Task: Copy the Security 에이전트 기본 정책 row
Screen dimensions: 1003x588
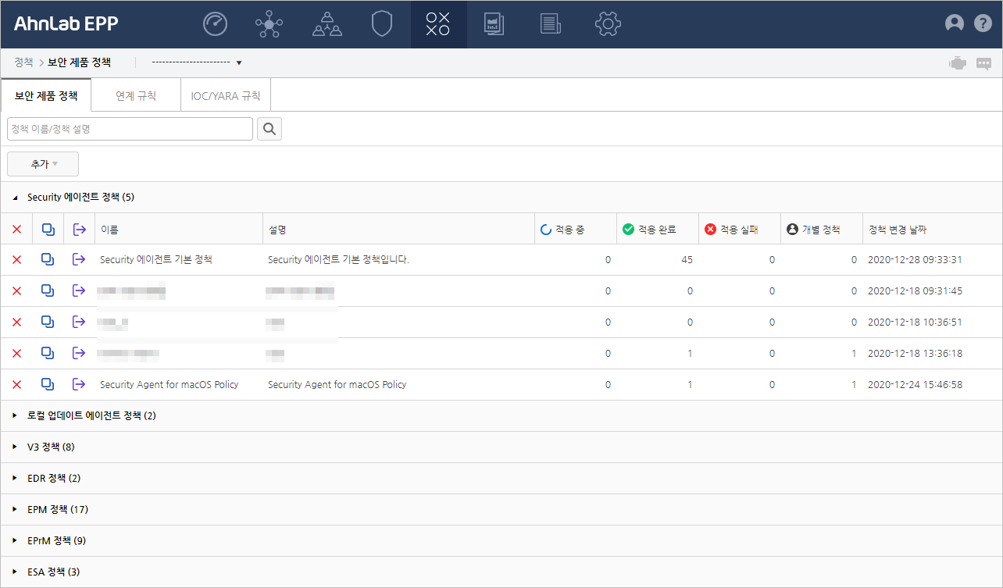Action: (x=47, y=259)
